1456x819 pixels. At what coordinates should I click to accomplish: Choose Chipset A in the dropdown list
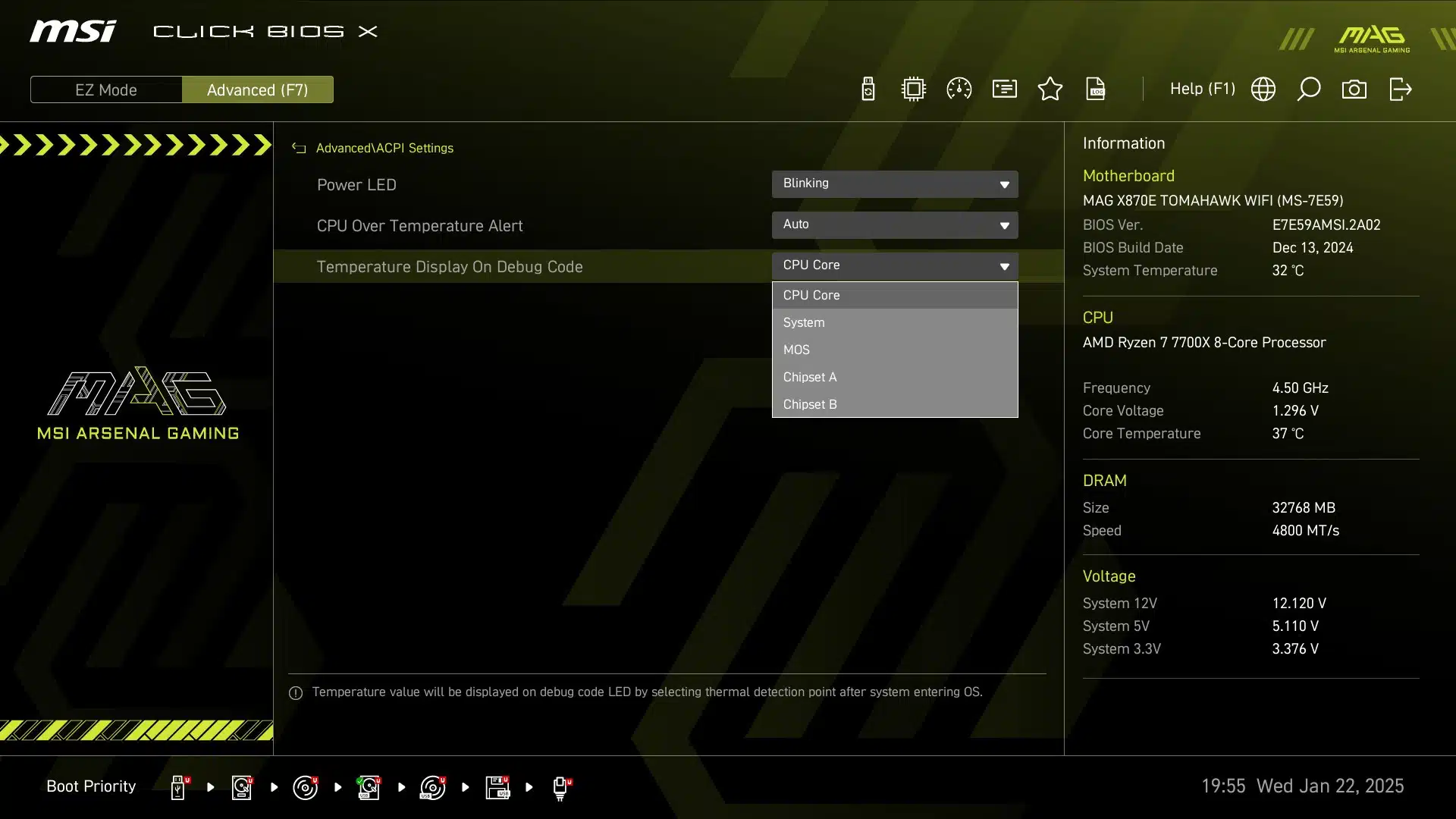point(895,377)
